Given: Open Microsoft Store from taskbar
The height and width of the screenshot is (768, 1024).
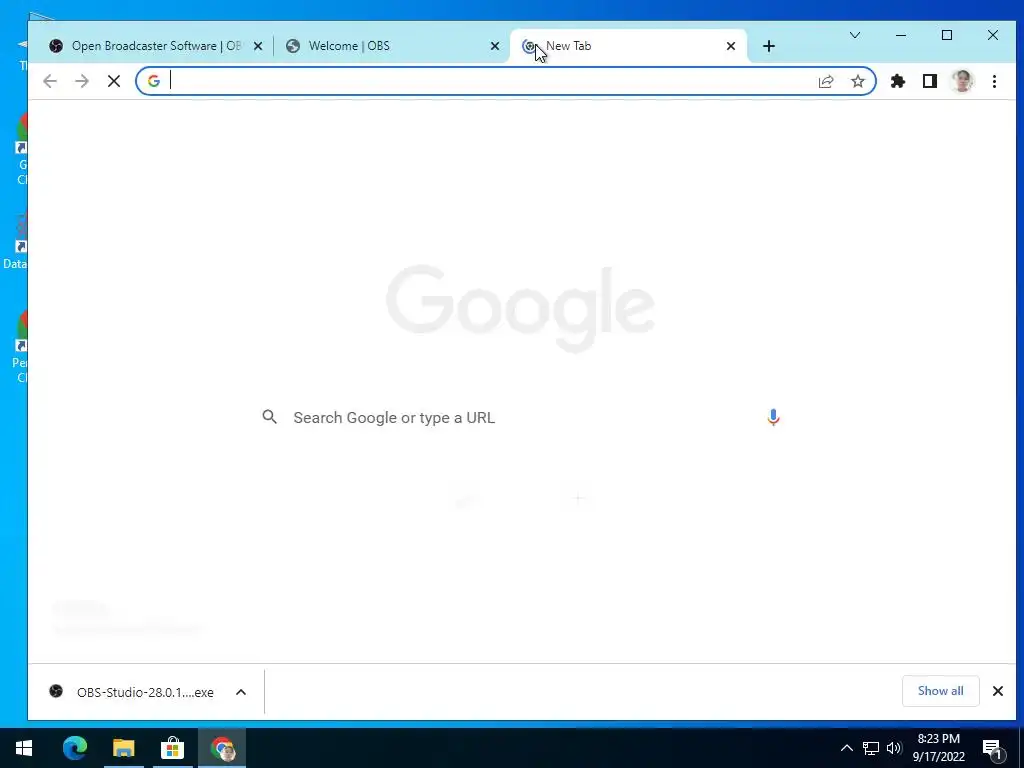Looking at the screenshot, I should 172,748.
